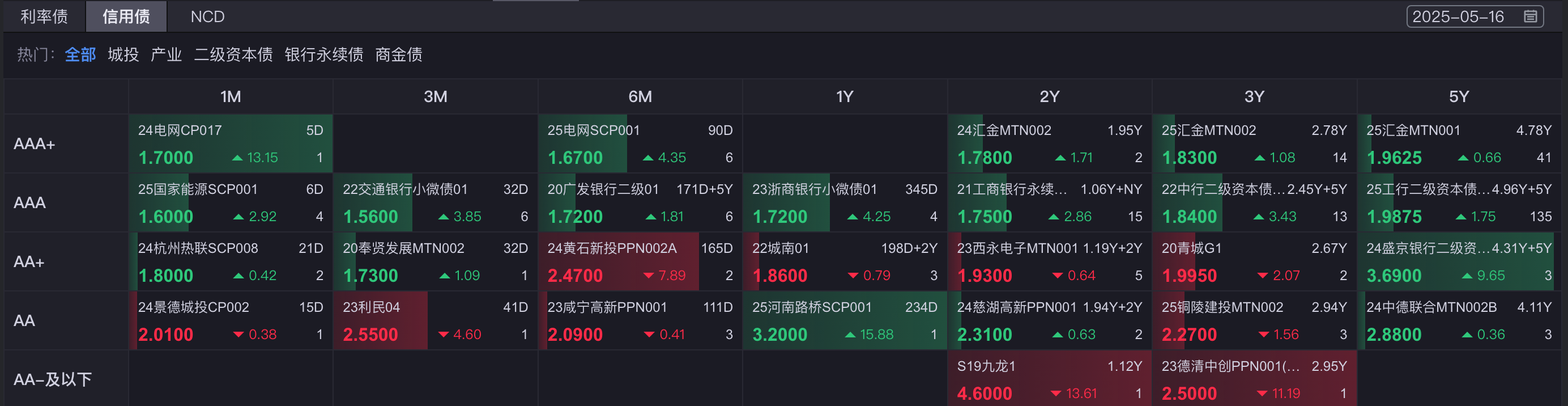Screen dimensions: 1568x406
Task: Filter by 二级资本债 category
Action: point(233,55)
